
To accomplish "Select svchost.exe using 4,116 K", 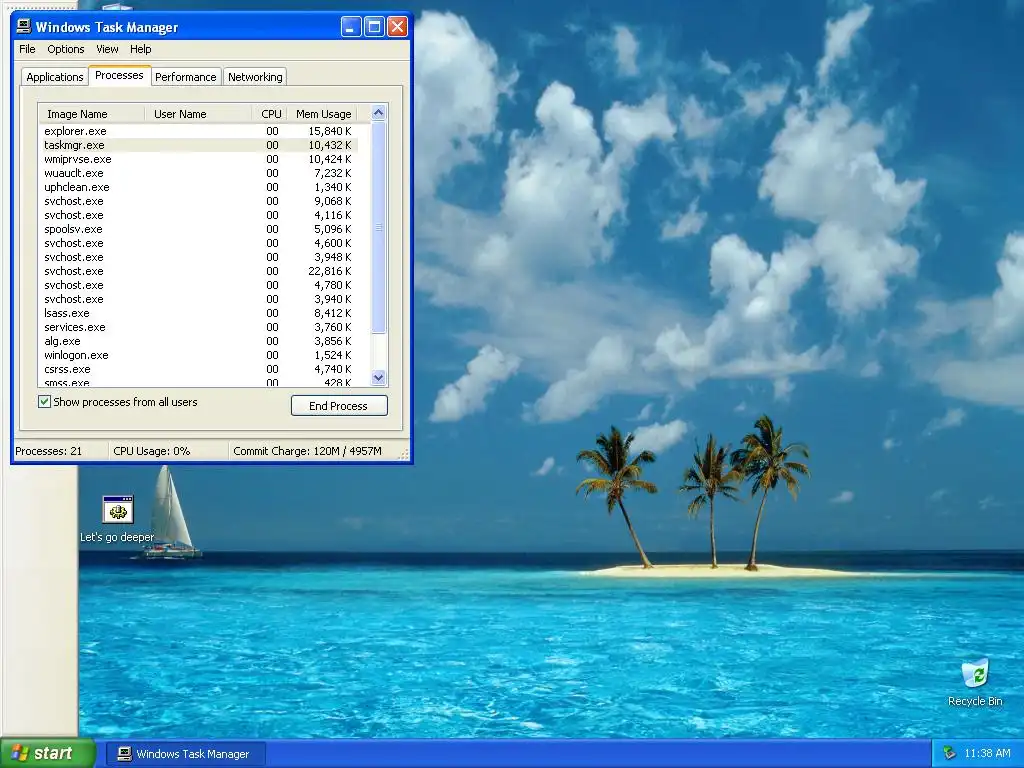I will pos(199,215).
